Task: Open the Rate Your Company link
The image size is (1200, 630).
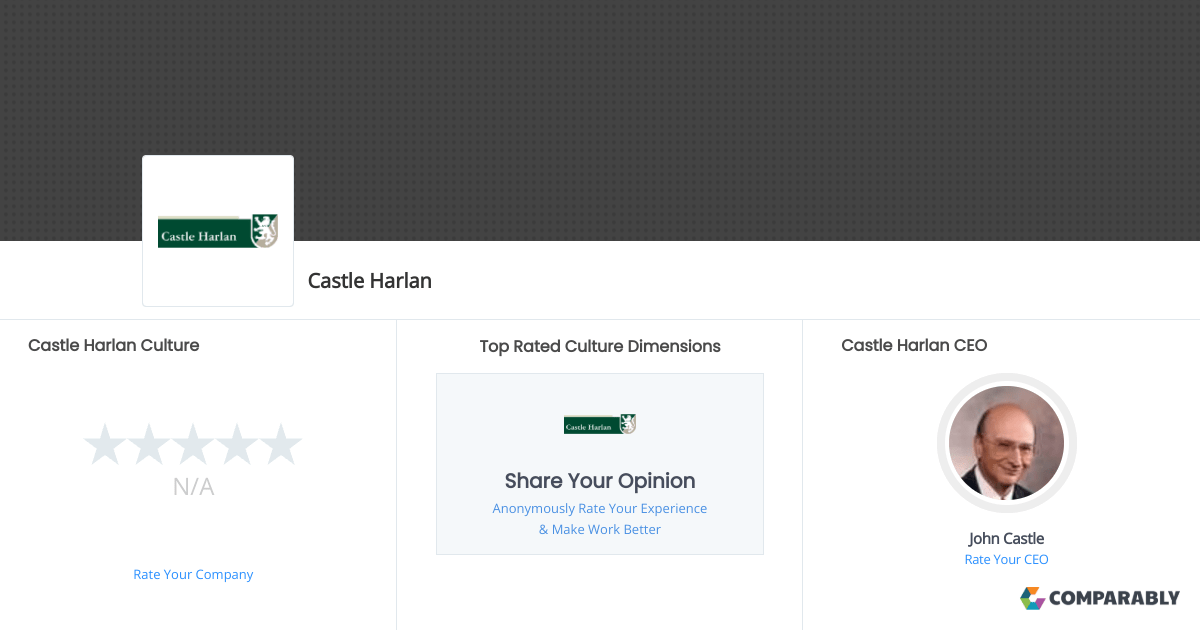Action: pos(193,574)
